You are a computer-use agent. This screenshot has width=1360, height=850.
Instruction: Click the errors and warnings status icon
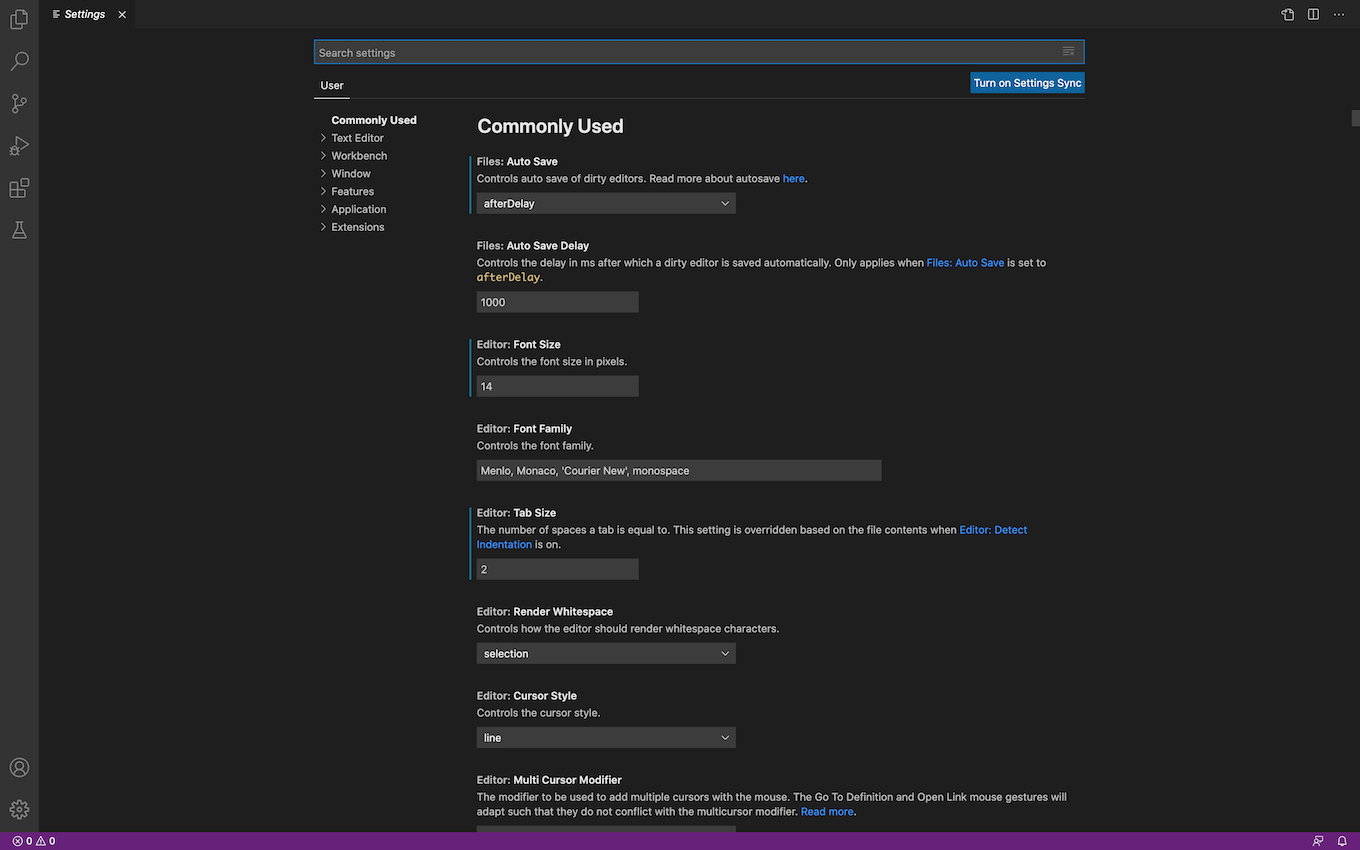coord(30,841)
